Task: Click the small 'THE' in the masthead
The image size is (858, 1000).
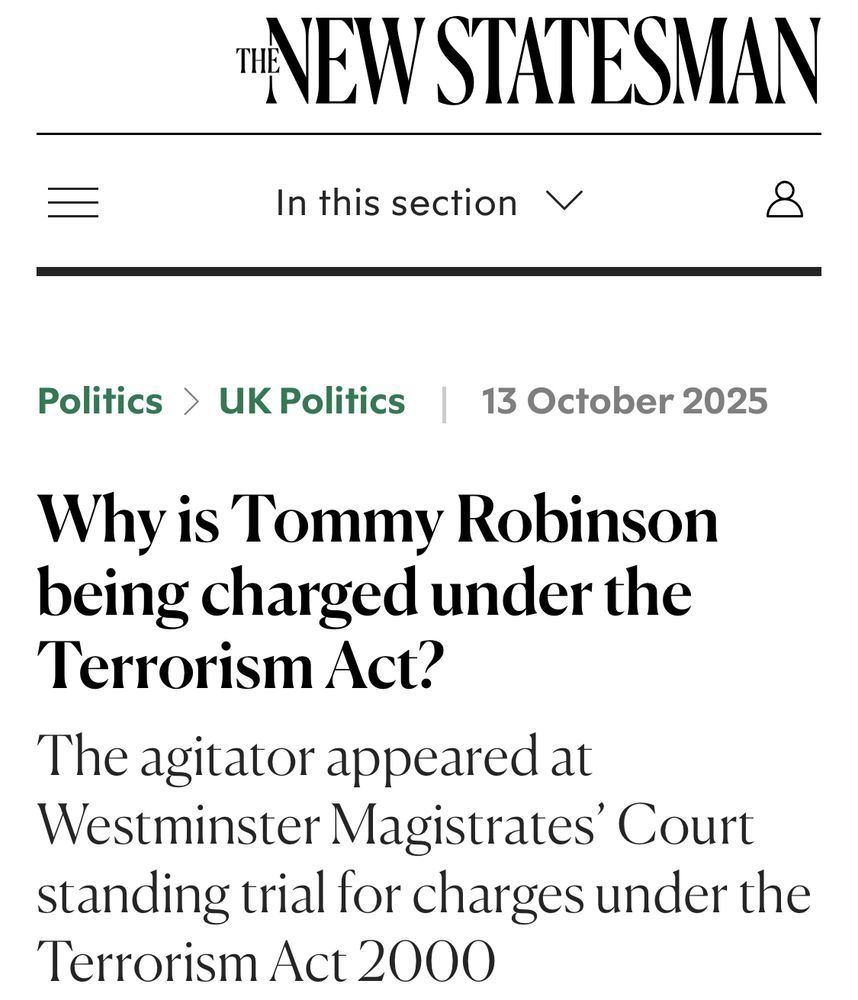Action: pyautogui.click(x=255, y=62)
